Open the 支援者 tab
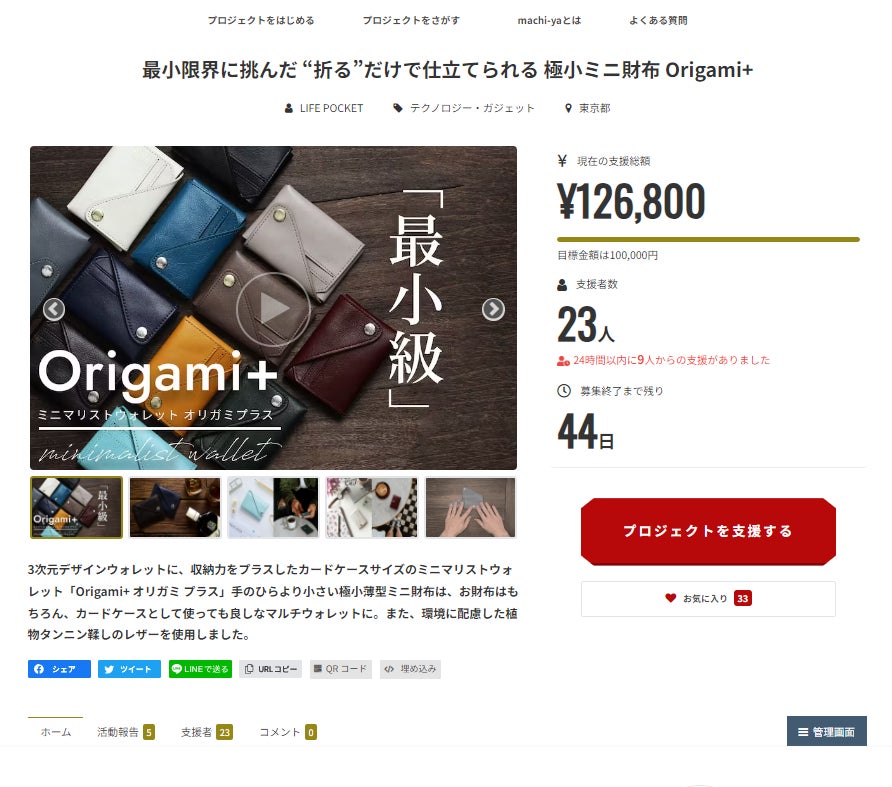This screenshot has height=787, width=892. pos(207,732)
